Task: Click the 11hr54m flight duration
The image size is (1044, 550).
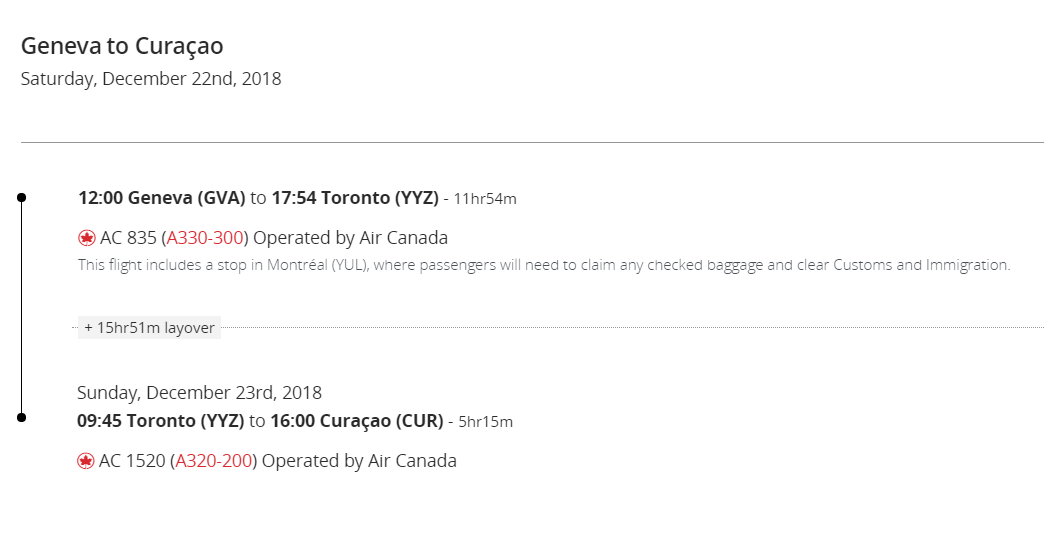Action: tap(485, 199)
